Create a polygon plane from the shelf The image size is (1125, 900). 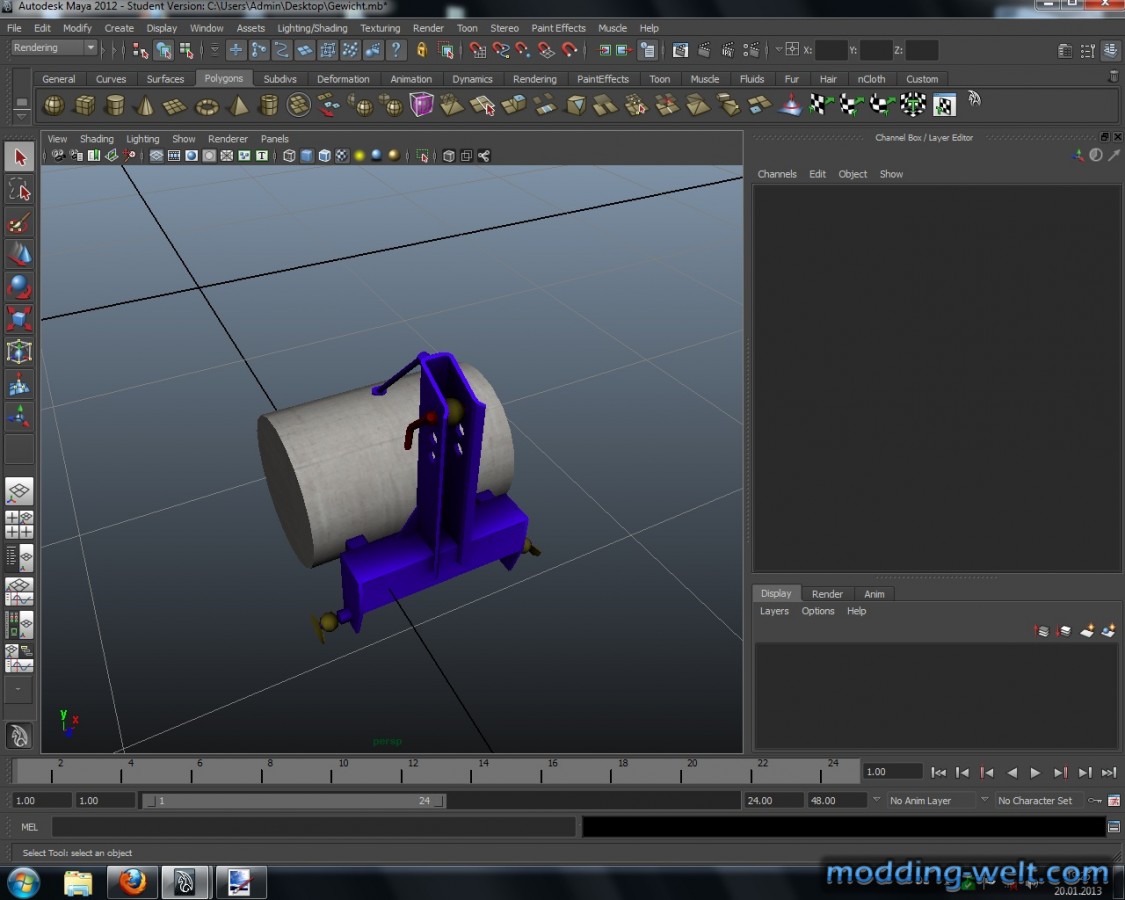[x=176, y=106]
